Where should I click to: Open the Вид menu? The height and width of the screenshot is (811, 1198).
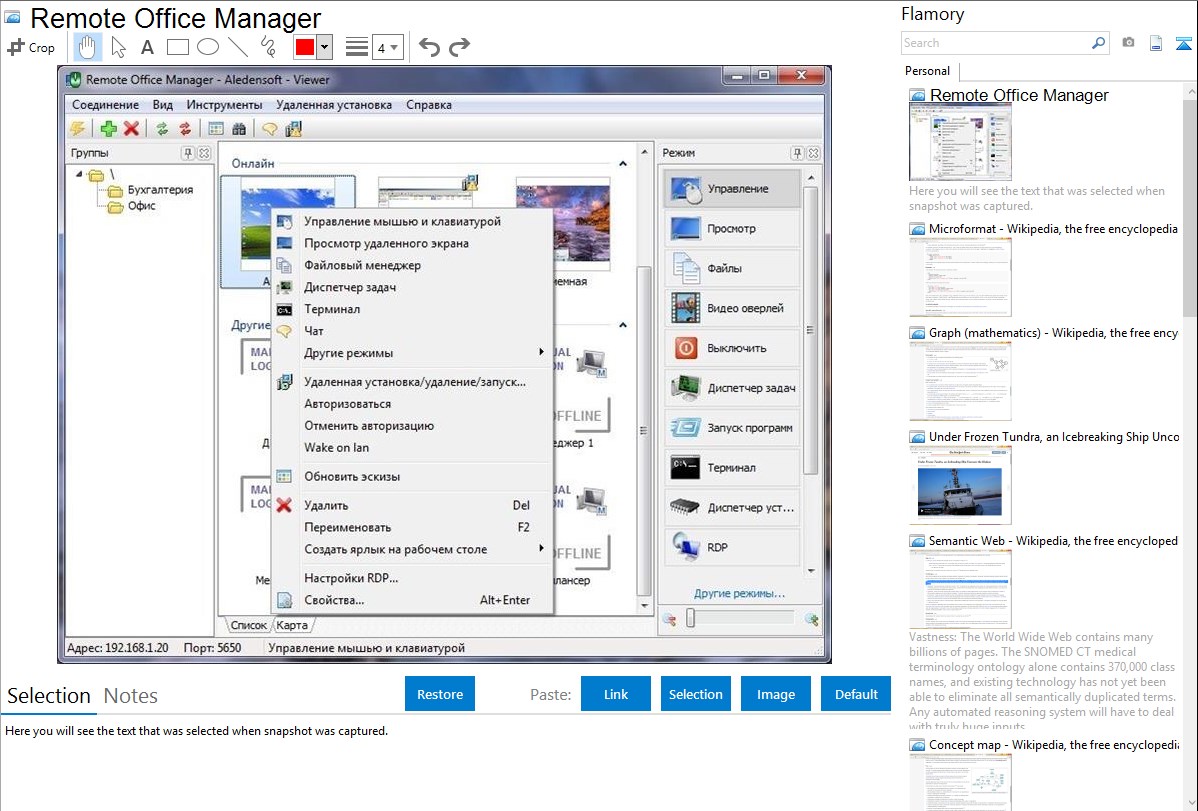163,105
